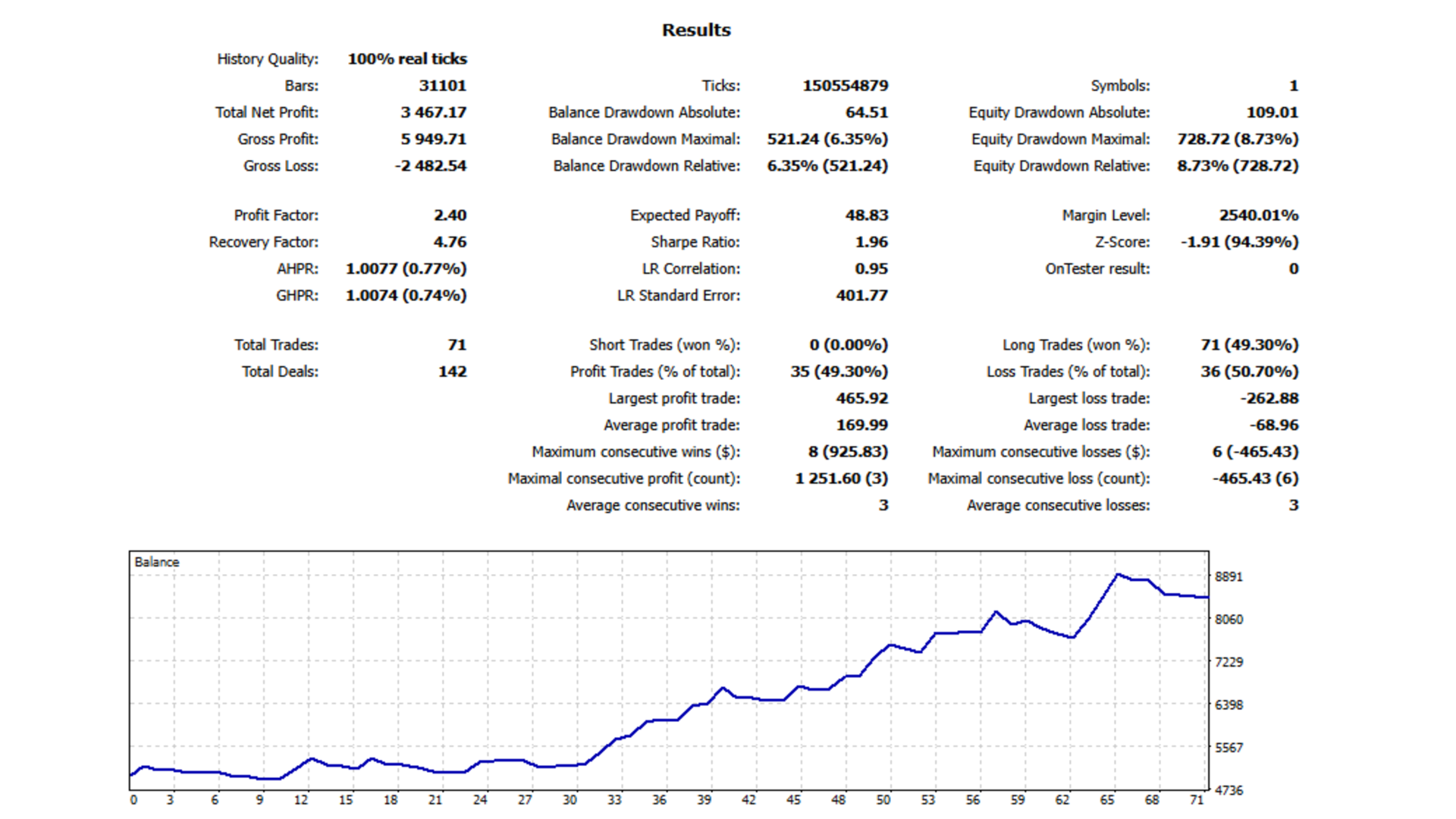Viewport: 1456px width, 819px height.
Task: Click the Margin Level value 2540.01%
Action: [x=1258, y=215]
